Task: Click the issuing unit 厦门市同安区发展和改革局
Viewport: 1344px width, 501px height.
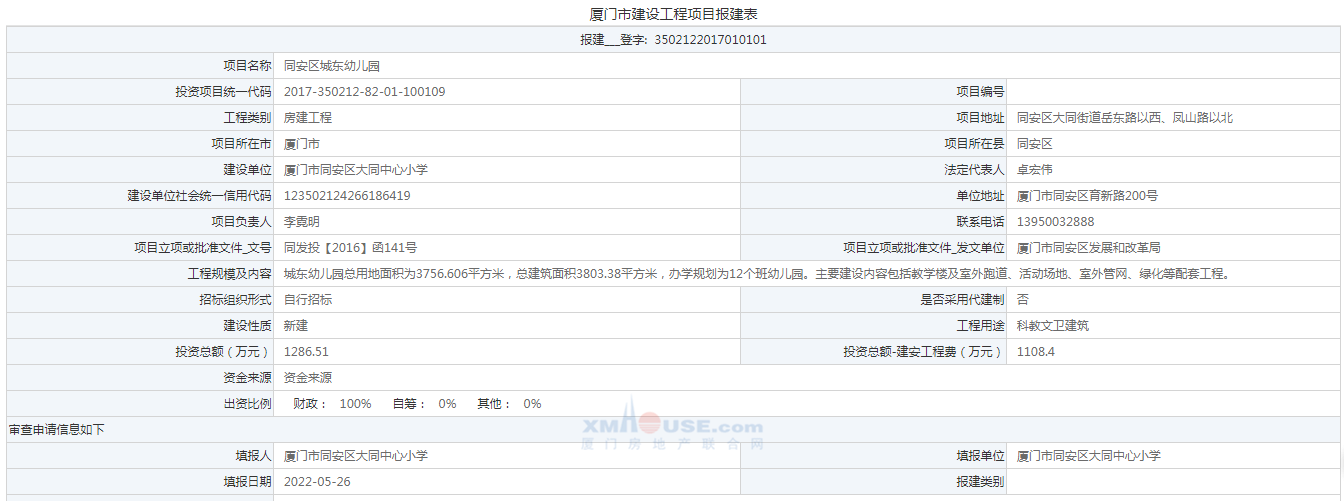Action: [x=1088, y=248]
